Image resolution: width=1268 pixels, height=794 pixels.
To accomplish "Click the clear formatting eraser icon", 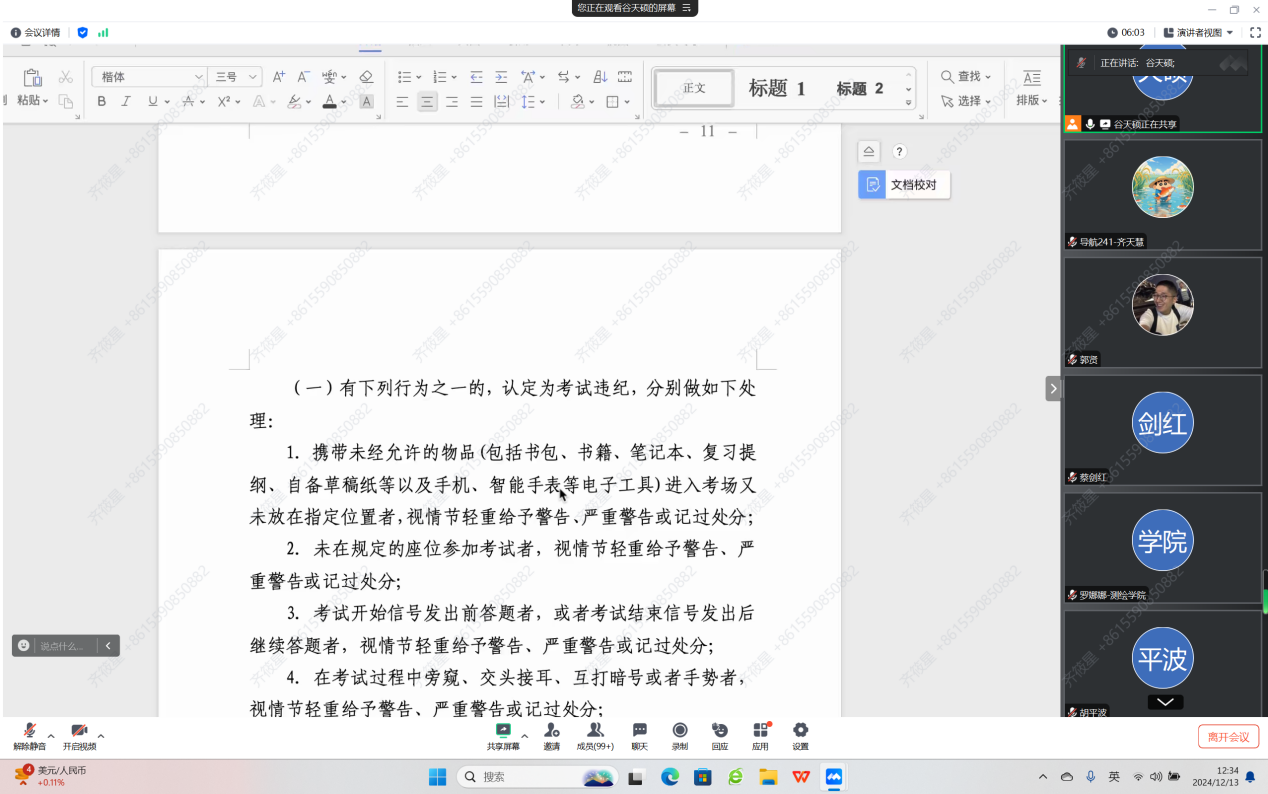I will (366, 77).
